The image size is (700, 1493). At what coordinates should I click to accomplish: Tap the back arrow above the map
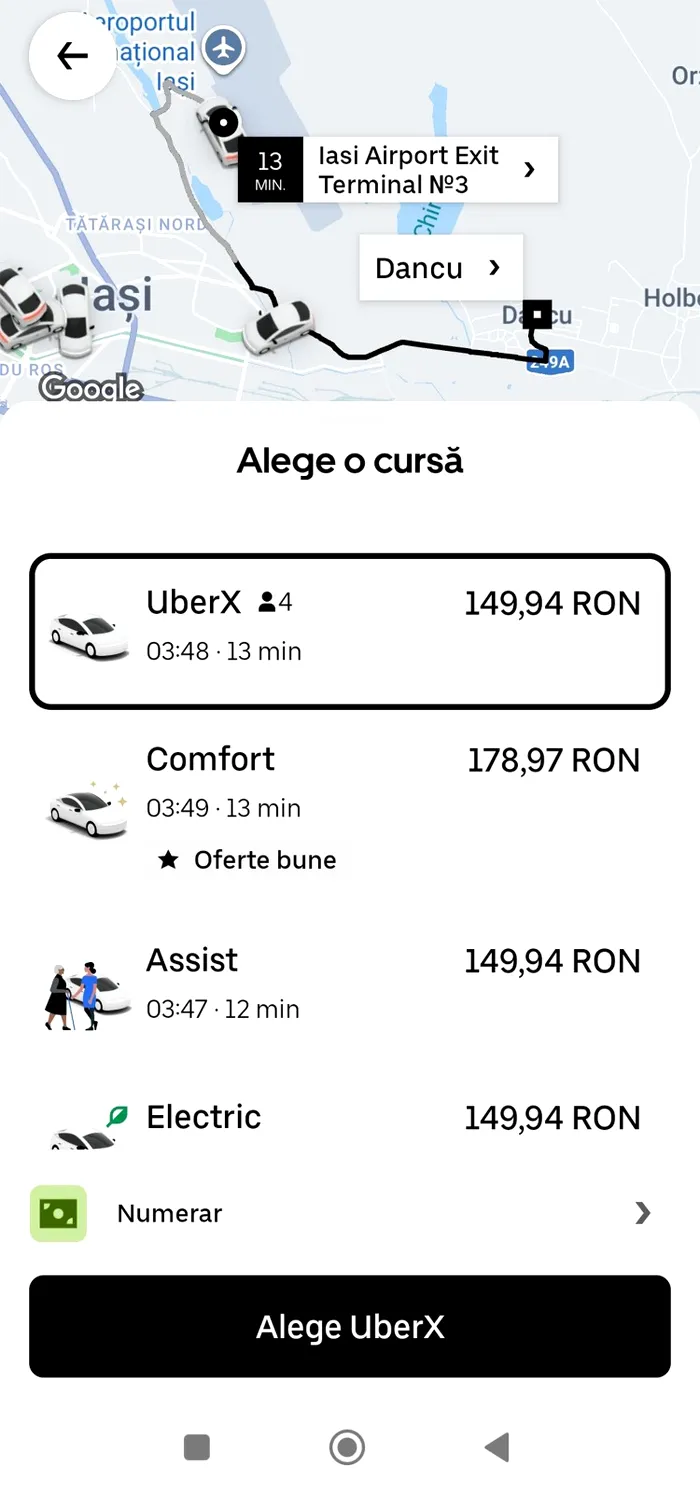click(70, 56)
